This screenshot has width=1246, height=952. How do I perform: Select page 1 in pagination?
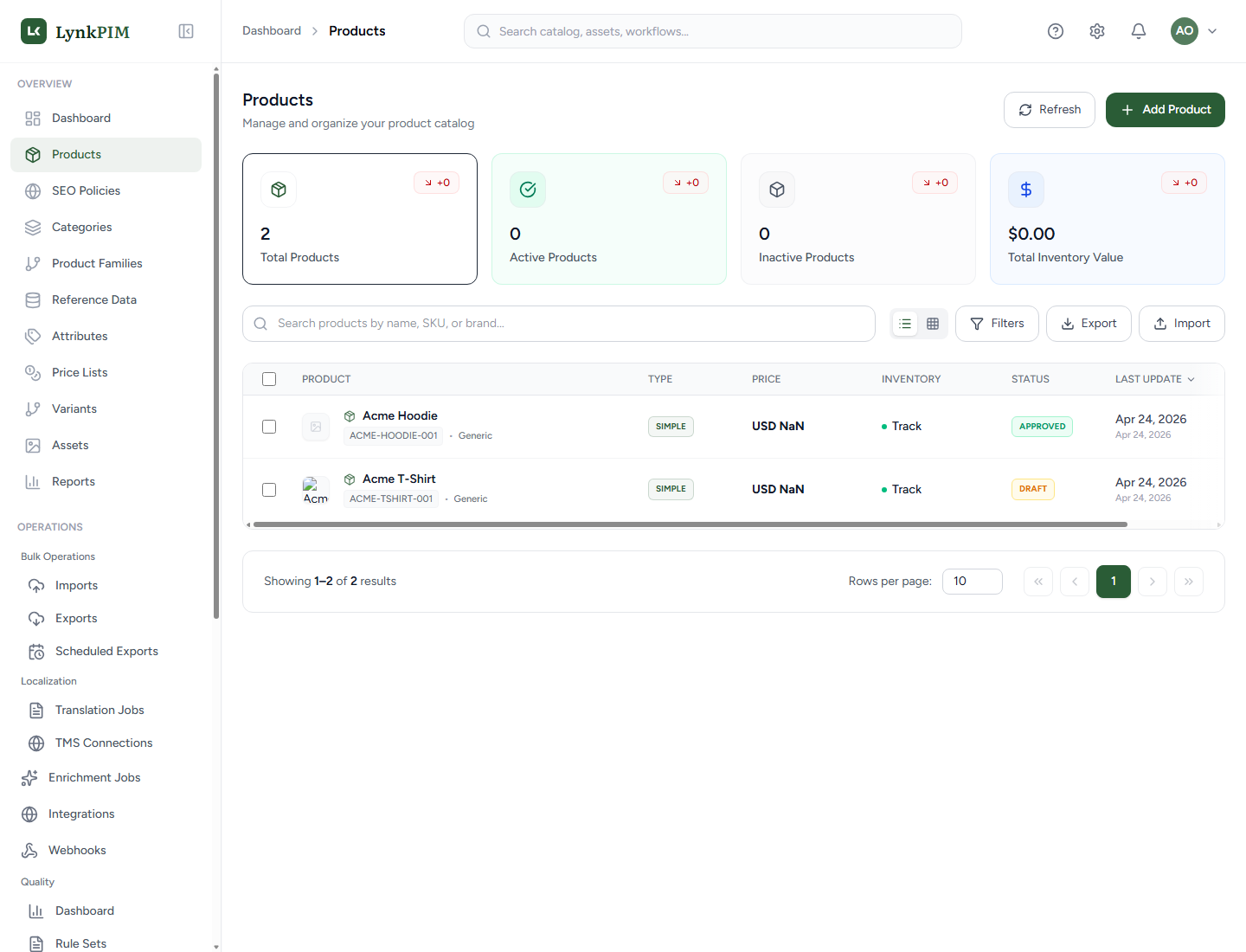coord(1114,582)
